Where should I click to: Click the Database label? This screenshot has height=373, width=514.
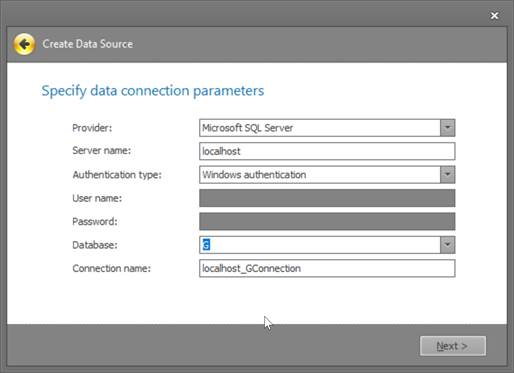(95, 245)
